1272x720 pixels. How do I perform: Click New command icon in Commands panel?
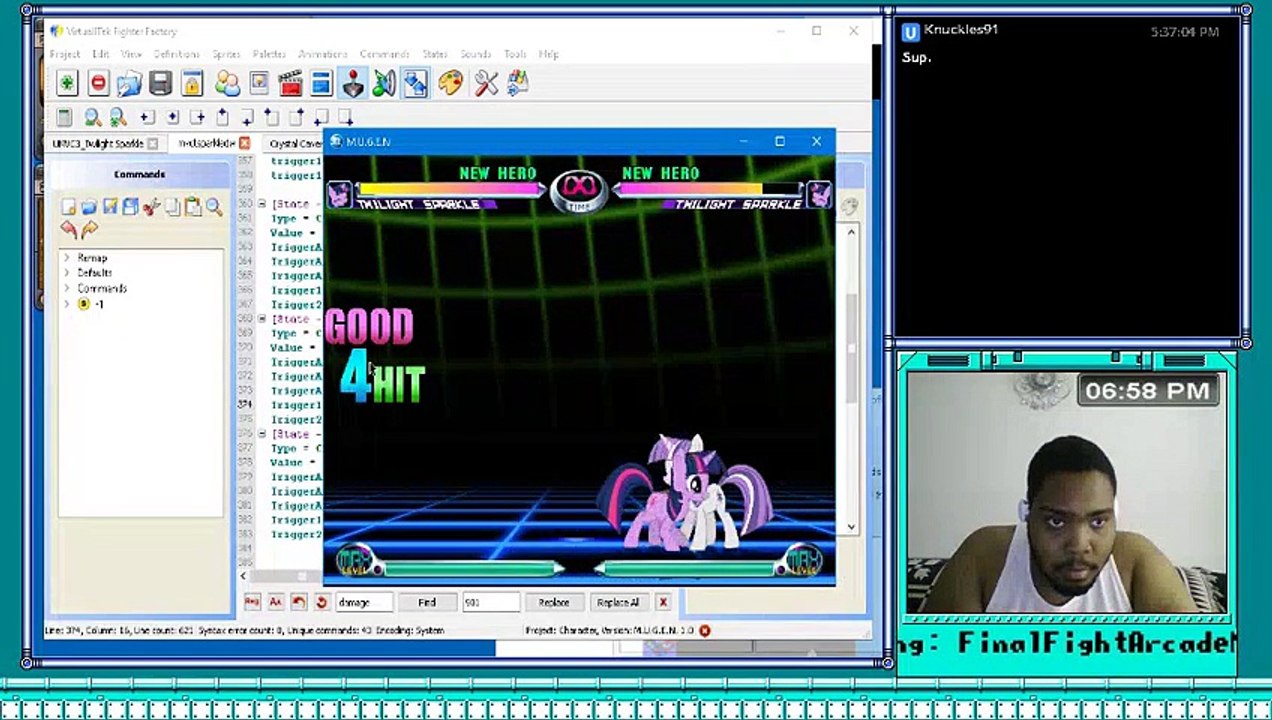coord(68,207)
